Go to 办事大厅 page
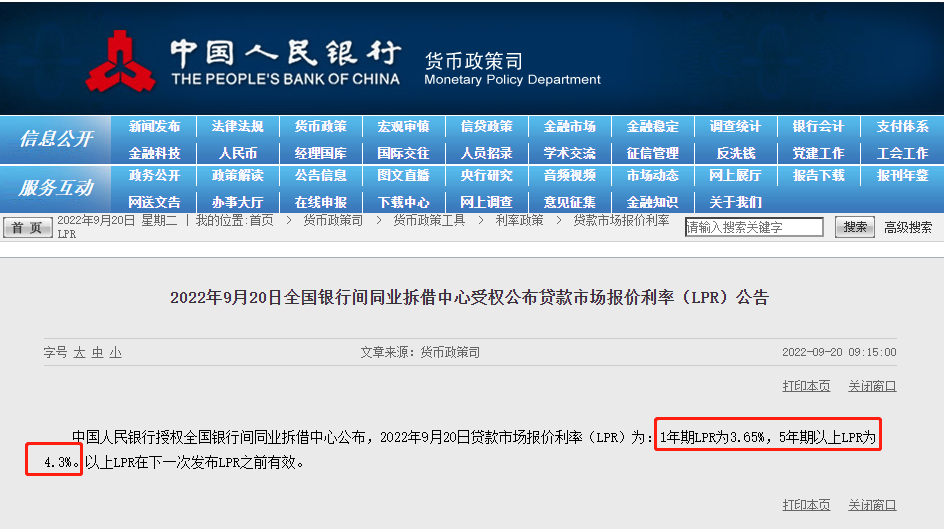Image resolution: width=944 pixels, height=529 pixels. coord(237,202)
